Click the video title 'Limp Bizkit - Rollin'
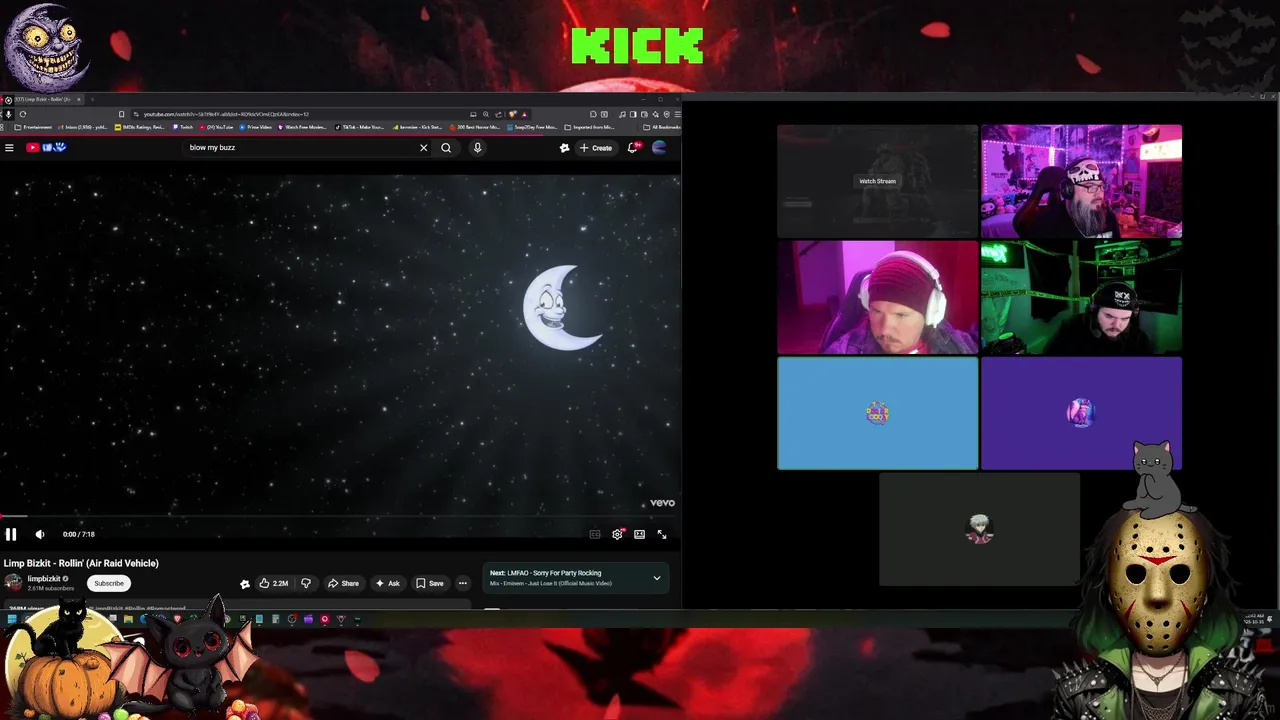Viewport: 1280px width, 720px height. pyautogui.click(x=81, y=563)
